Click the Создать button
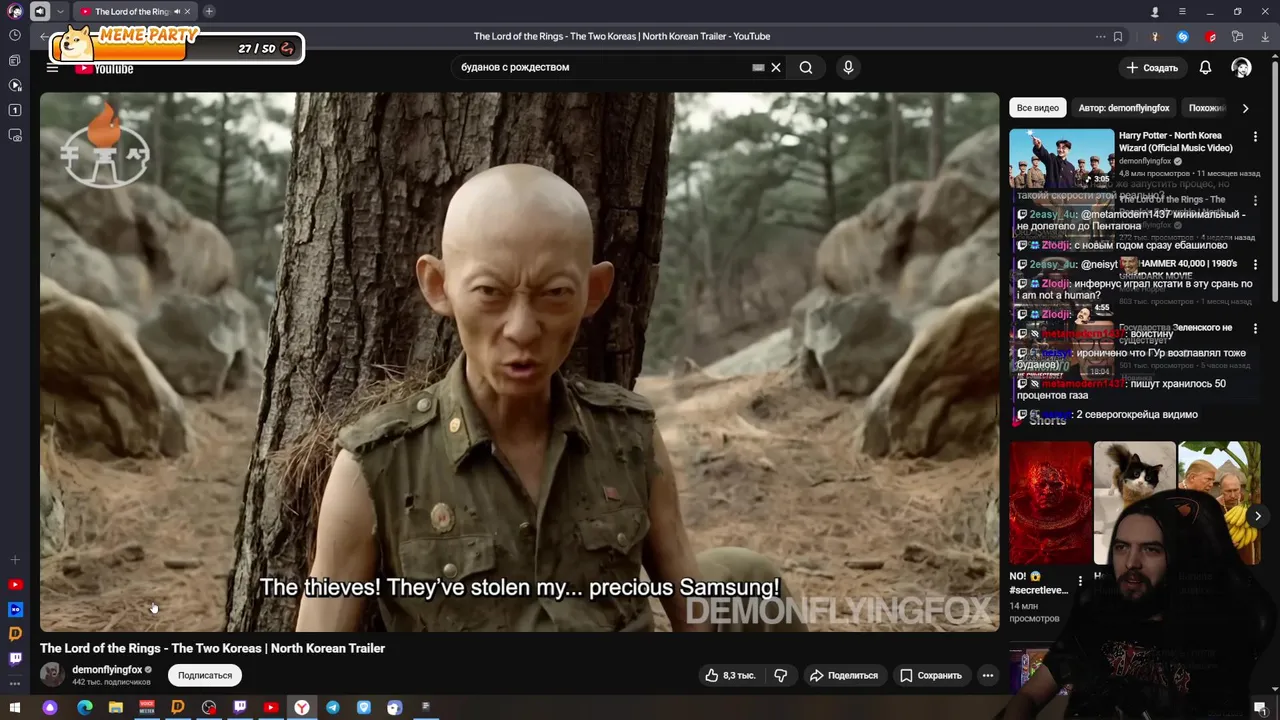The image size is (1280, 720). pyautogui.click(x=1152, y=67)
